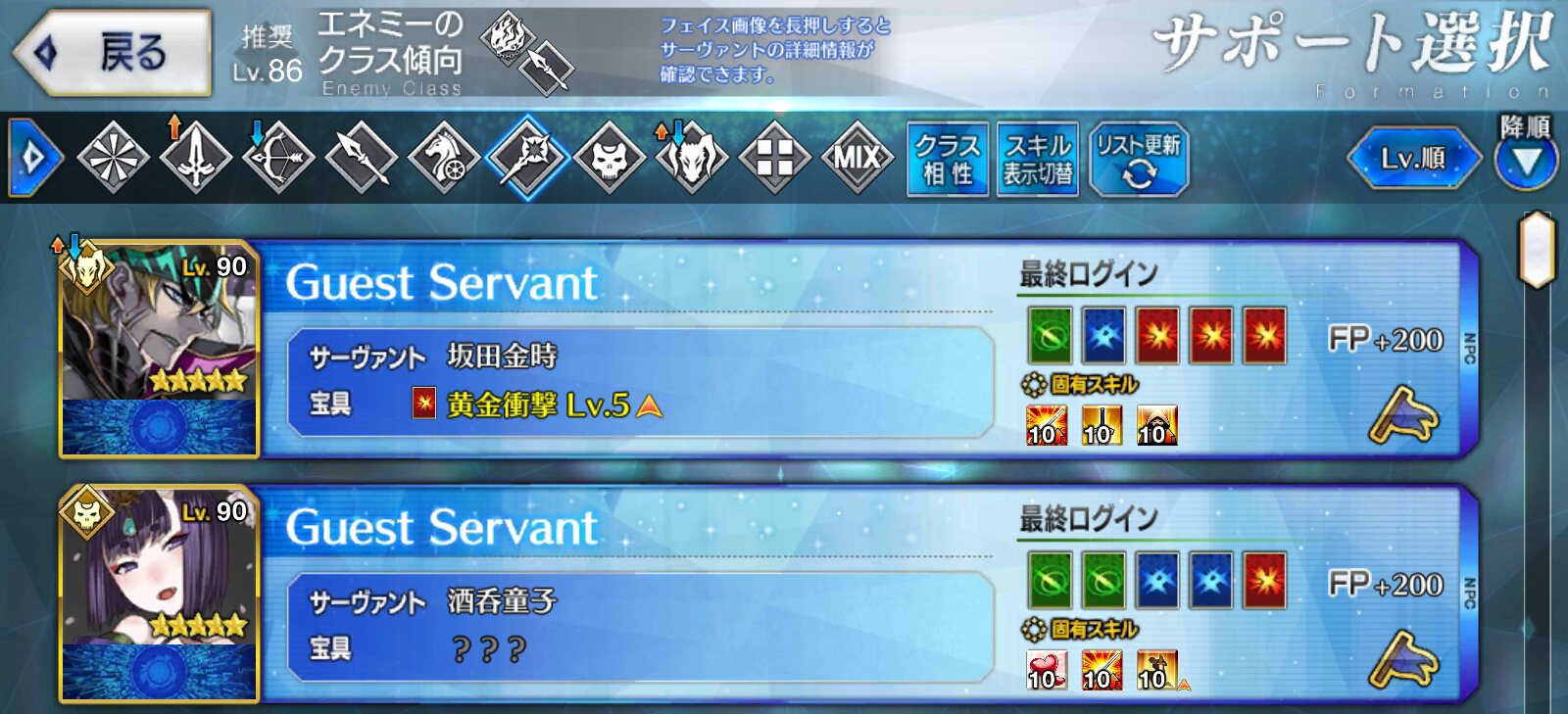
Task: Choose the 坂田金時 Guest Servant portrait
Action: click(160, 350)
